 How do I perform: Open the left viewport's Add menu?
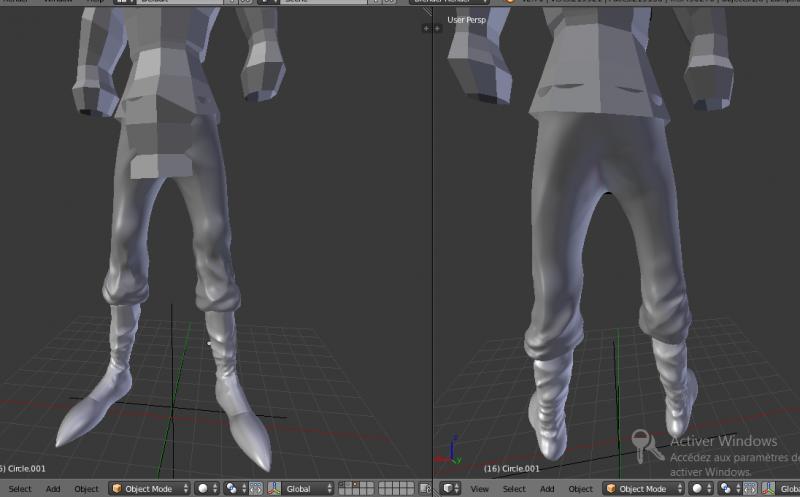click(x=53, y=489)
